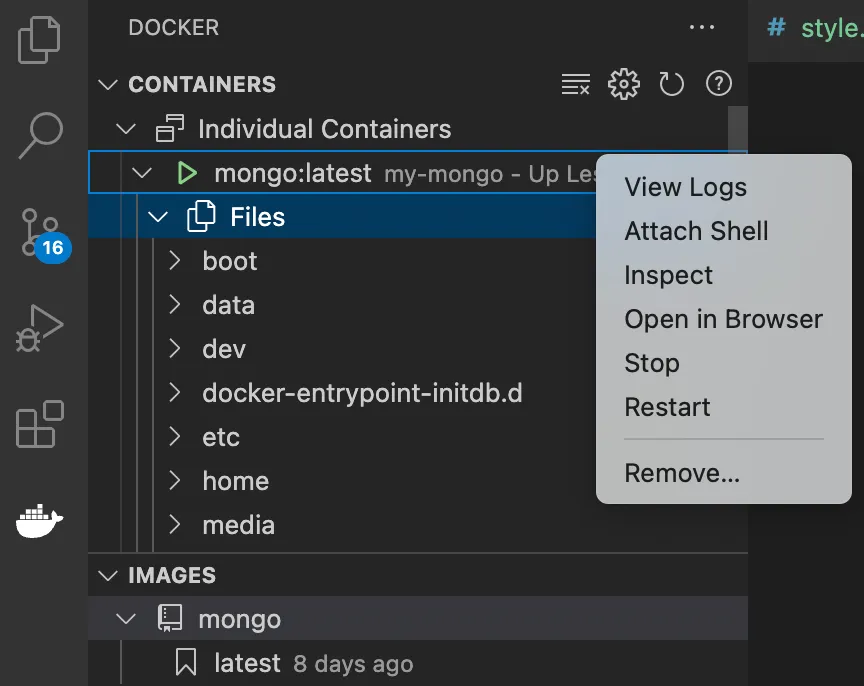Viewport: 864px width, 686px height.
Task: Select the docker-entrypoint-initdb.d folder name
Action: pos(362,393)
